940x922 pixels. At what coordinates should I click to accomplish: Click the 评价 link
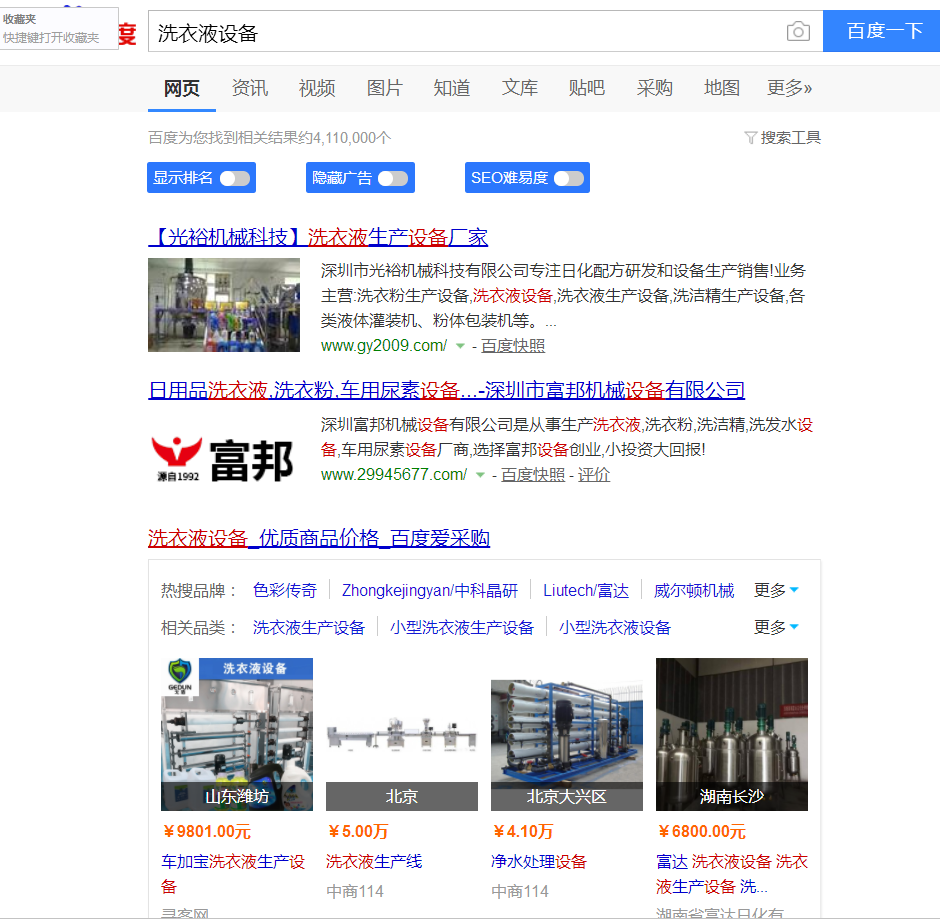point(593,475)
